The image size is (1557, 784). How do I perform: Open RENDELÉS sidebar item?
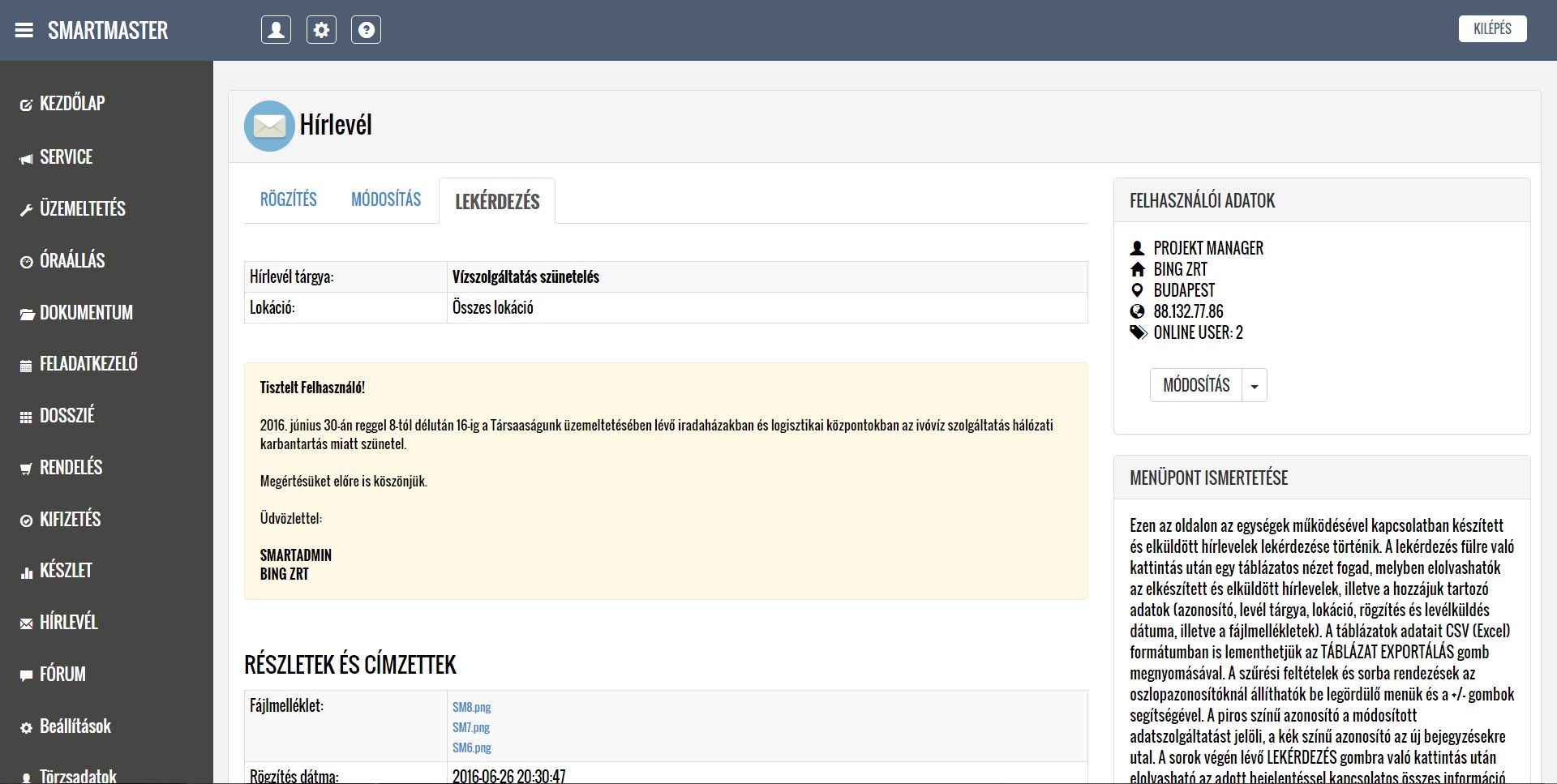pos(71,468)
